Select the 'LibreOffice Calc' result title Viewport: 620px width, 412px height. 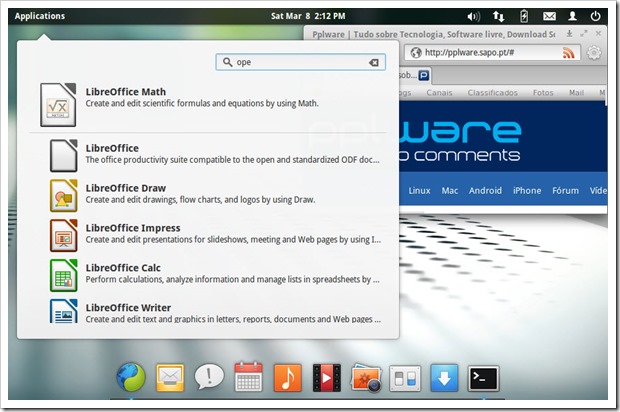click(123, 268)
